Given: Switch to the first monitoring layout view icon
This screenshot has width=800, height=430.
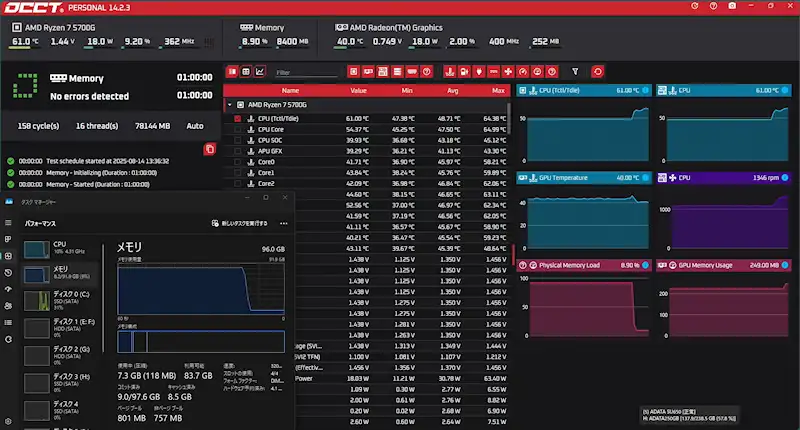Looking at the screenshot, I should coord(232,72).
